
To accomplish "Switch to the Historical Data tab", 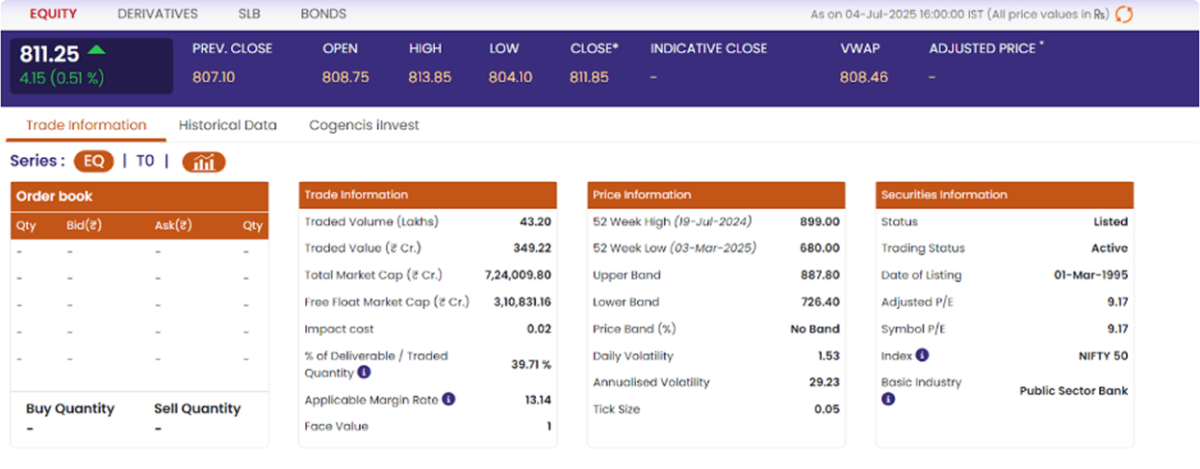I will pos(228,125).
